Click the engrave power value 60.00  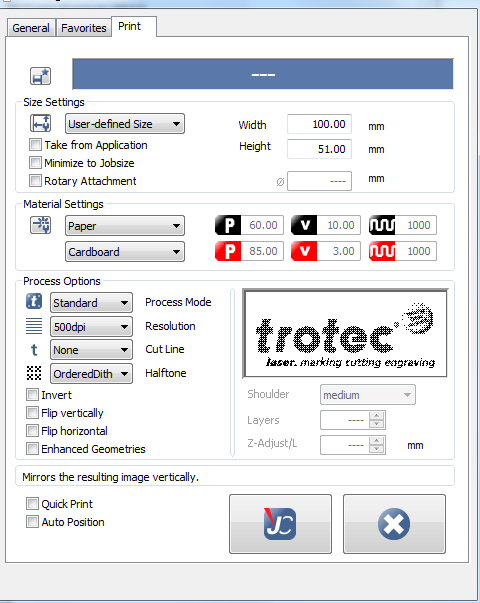coord(262,225)
